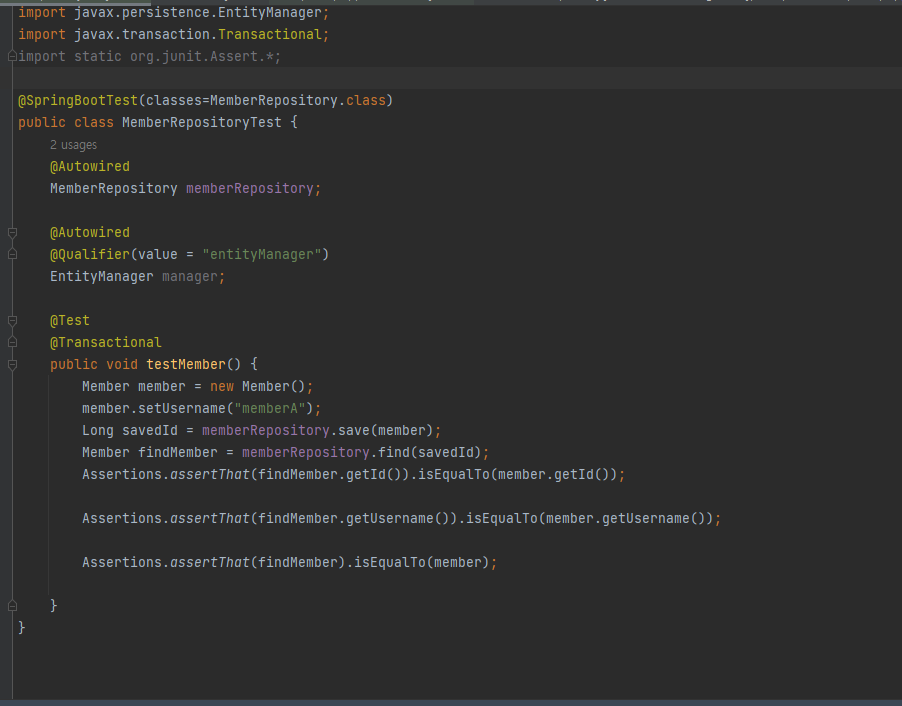The width and height of the screenshot is (902, 706).
Task: Click findMember.getUsername() in the second assertion
Action: (353, 519)
